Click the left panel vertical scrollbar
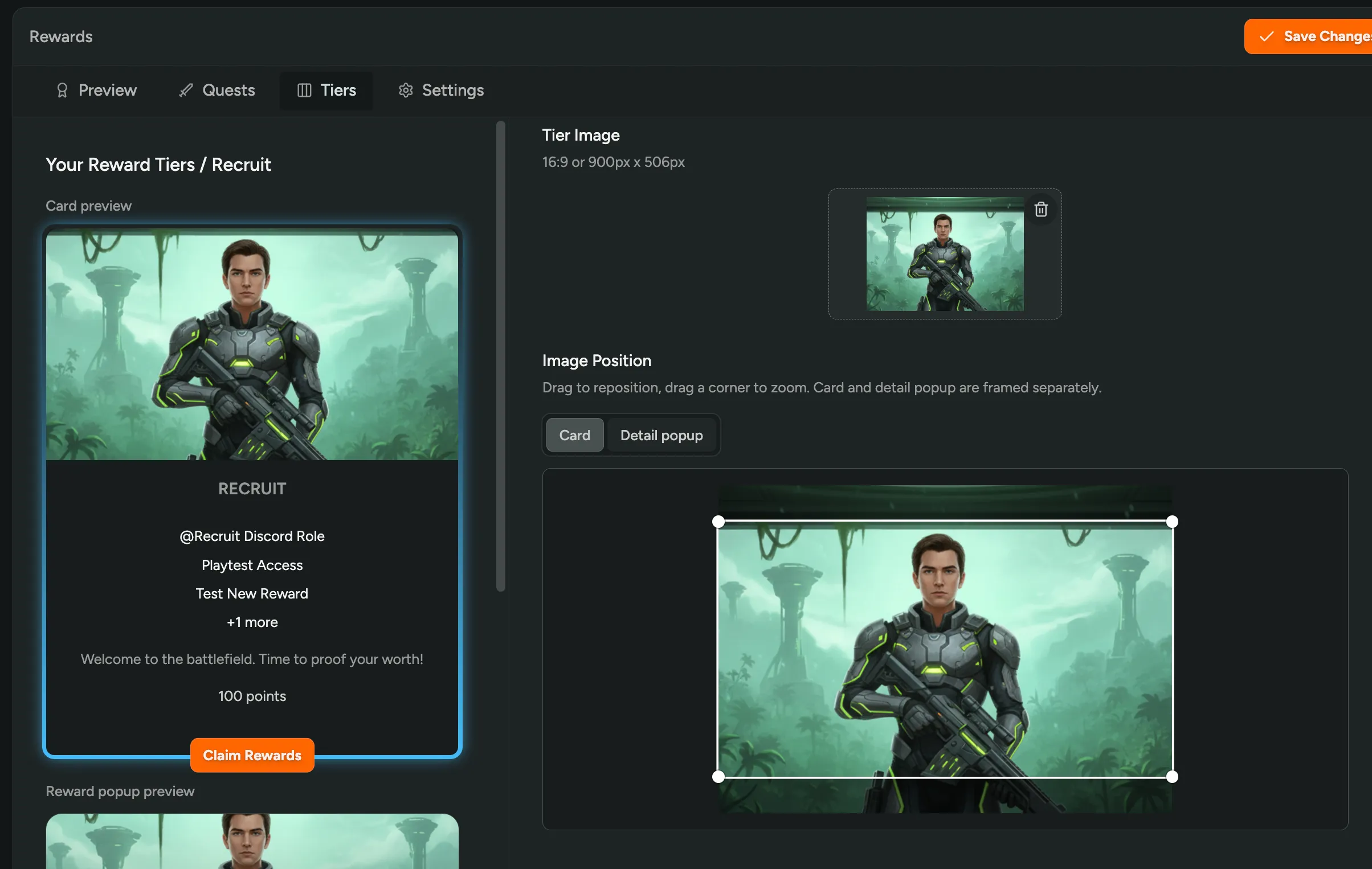The image size is (1372, 869). (x=501, y=356)
